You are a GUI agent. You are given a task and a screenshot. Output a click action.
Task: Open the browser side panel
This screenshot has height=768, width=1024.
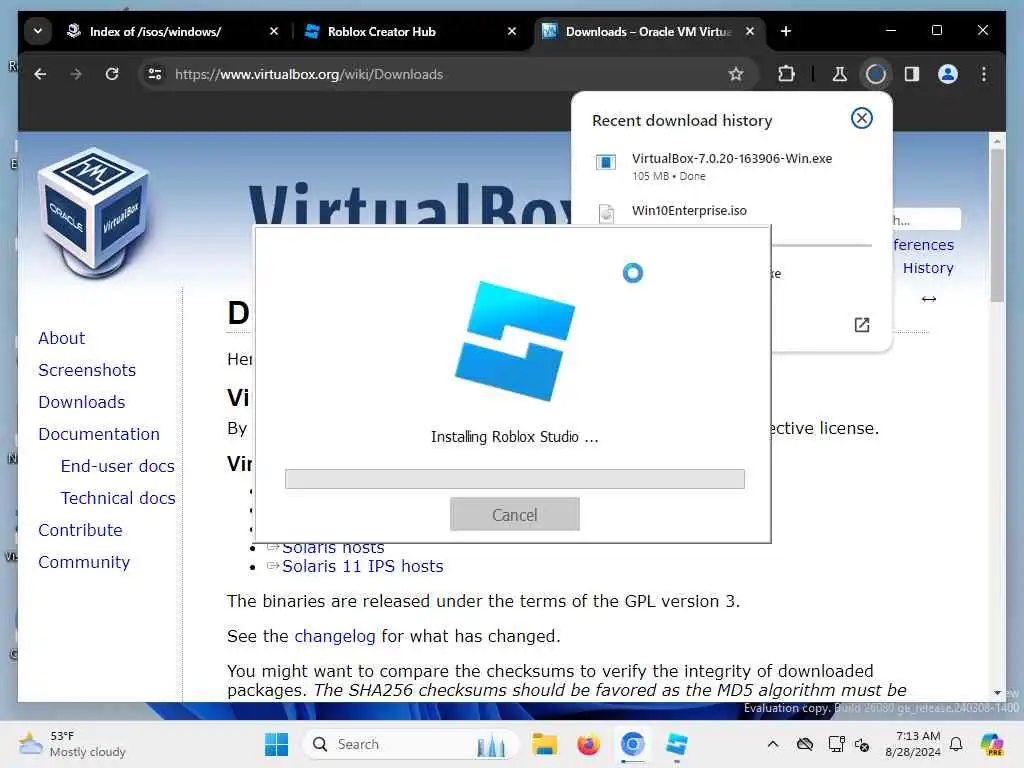912,74
